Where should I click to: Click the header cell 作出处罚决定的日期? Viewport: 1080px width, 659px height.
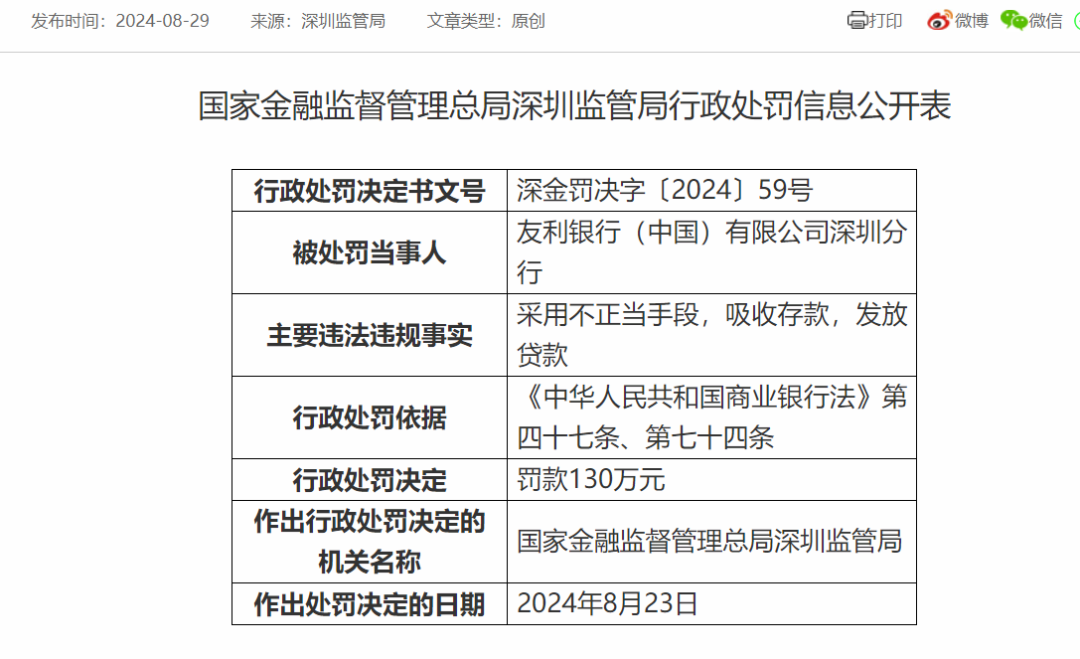click(369, 605)
